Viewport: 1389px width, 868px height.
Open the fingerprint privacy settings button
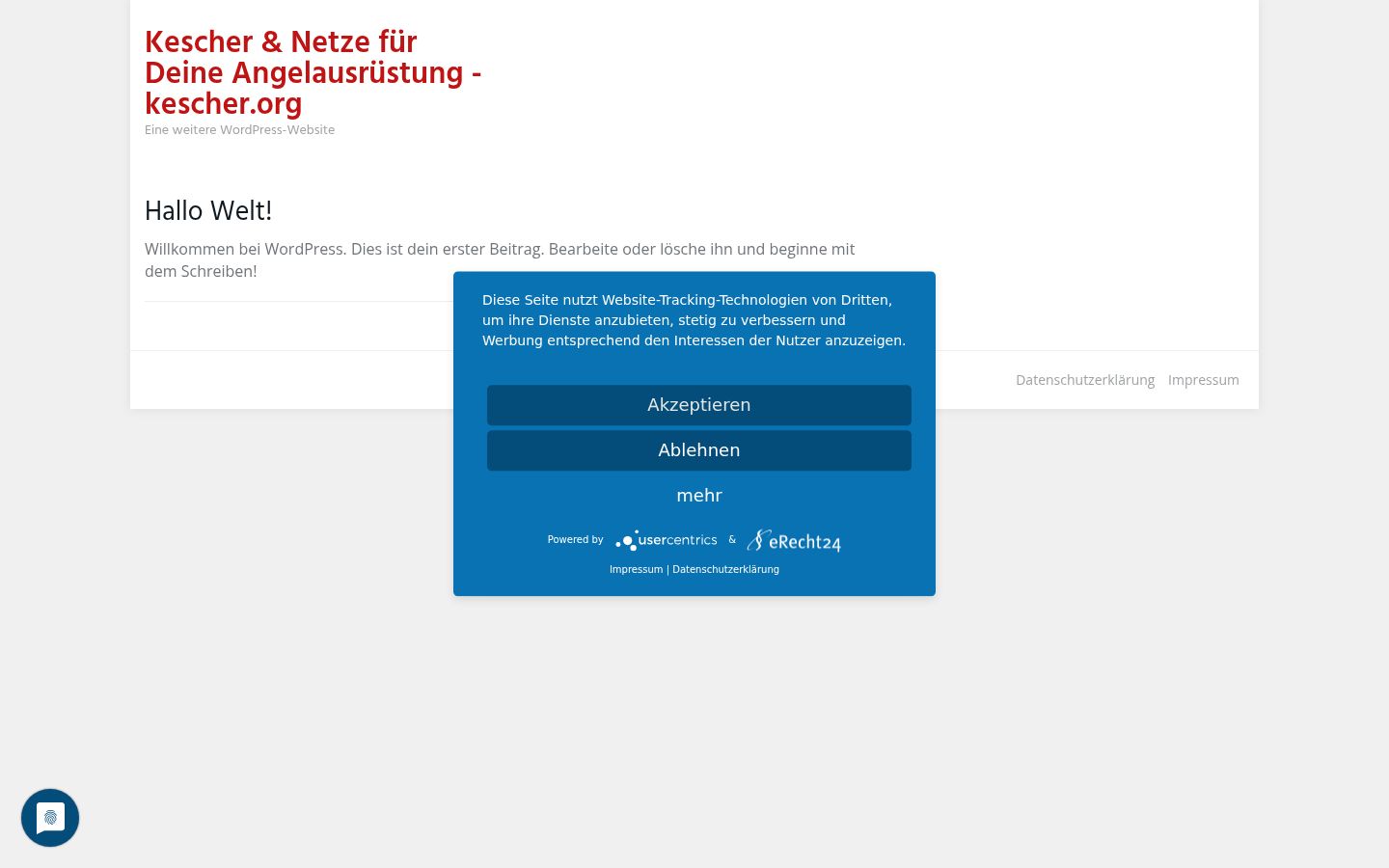[50, 818]
